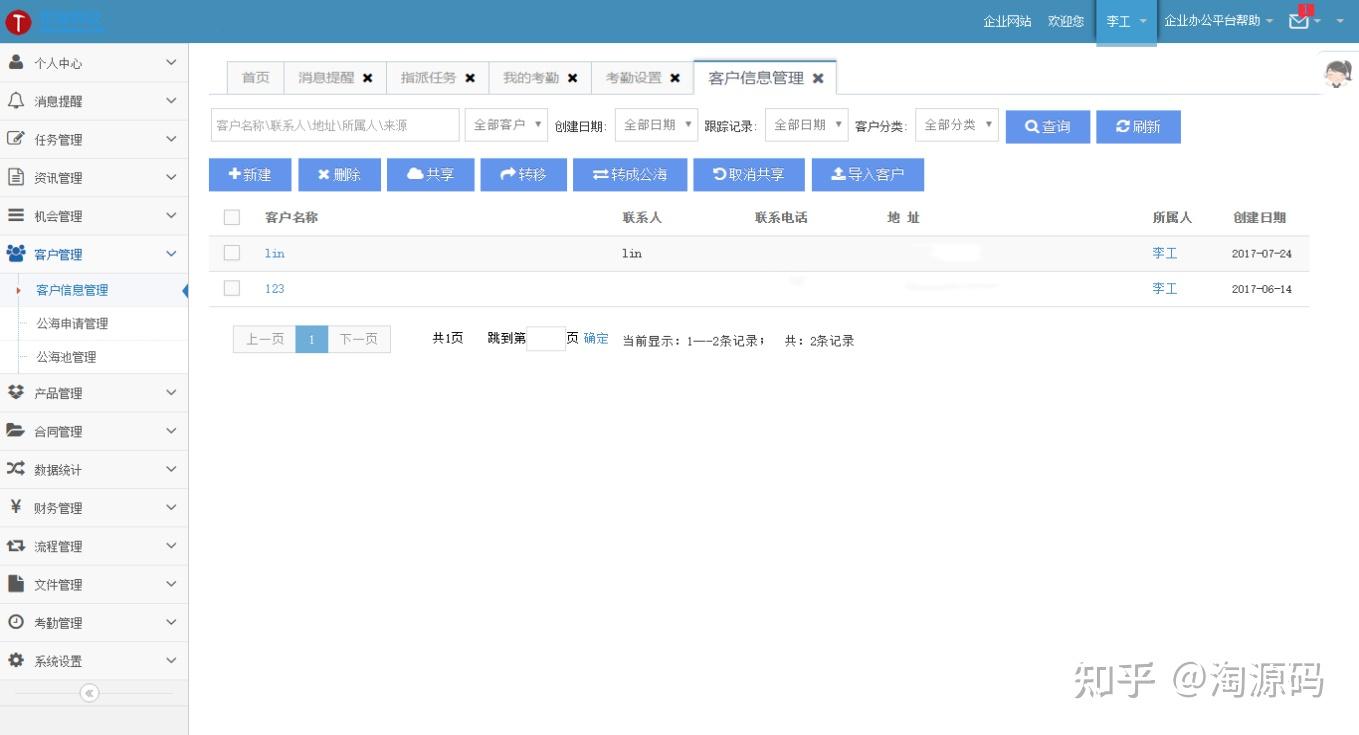
Task: Click the 共享 share button
Action: pos(430,174)
